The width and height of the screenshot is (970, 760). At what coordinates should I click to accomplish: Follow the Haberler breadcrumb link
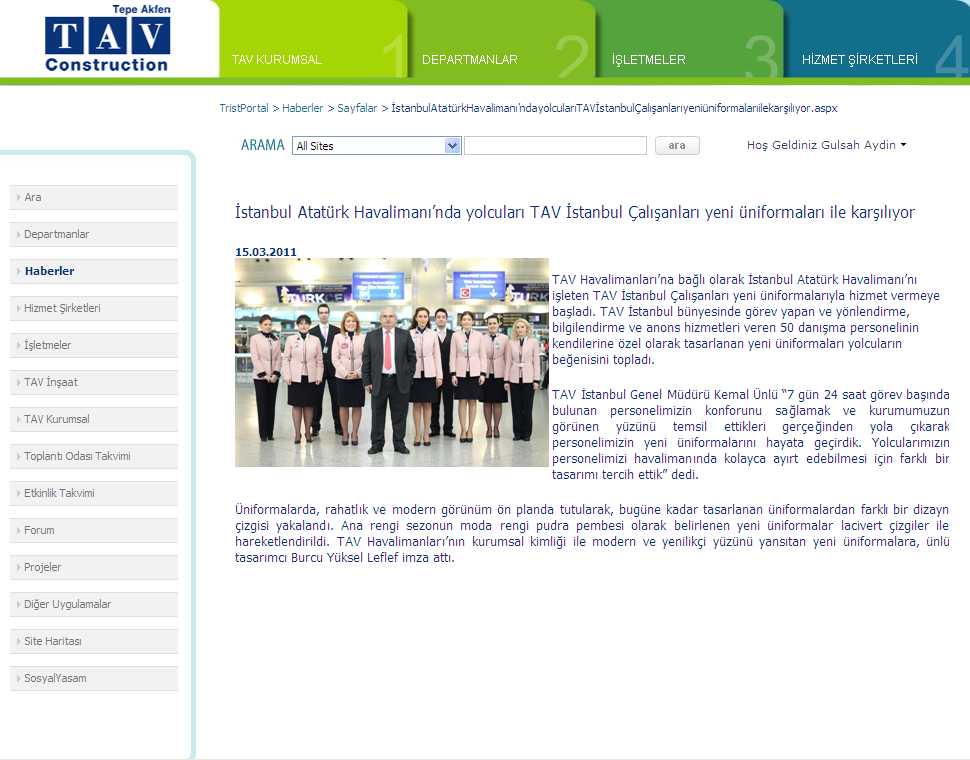coord(303,108)
